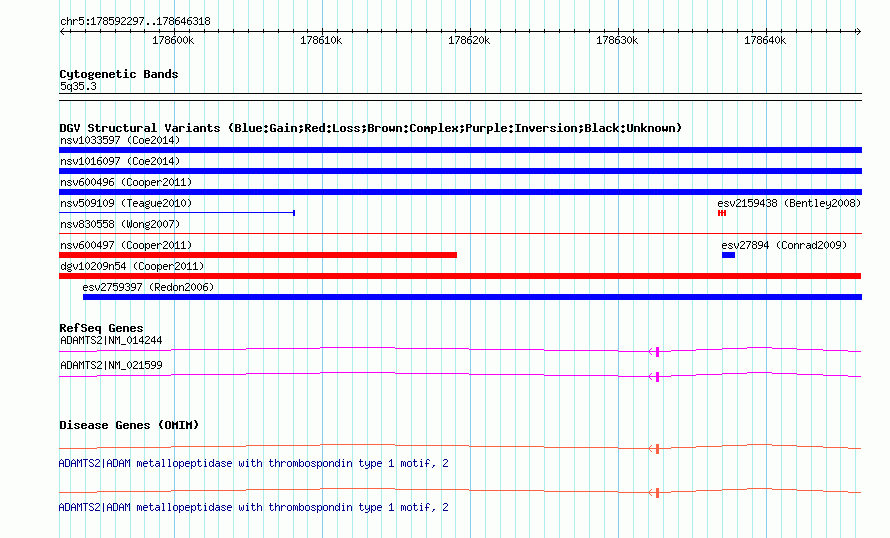
Task: Click the 178600k ruler label
Action: pos(173,40)
